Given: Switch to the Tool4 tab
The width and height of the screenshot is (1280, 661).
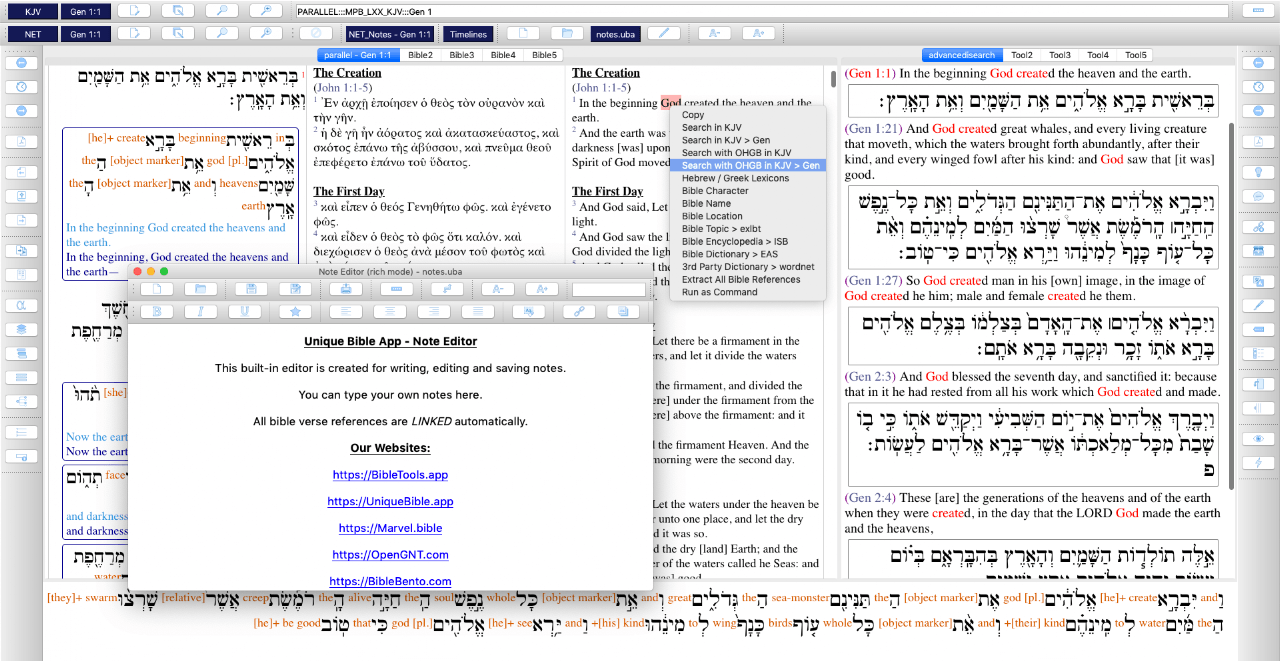Looking at the screenshot, I should tap(1098, 55).
